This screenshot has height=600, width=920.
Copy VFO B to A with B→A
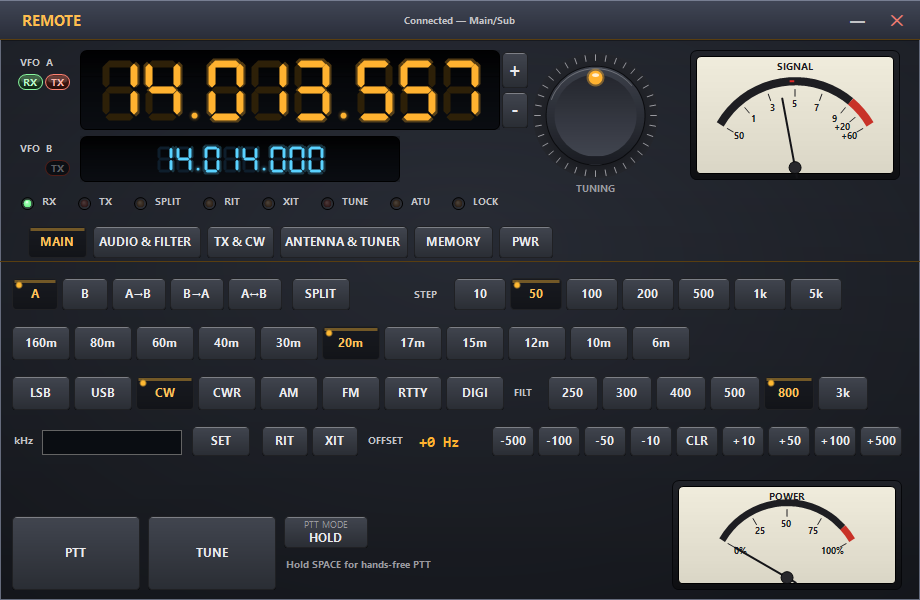point(196,294)
